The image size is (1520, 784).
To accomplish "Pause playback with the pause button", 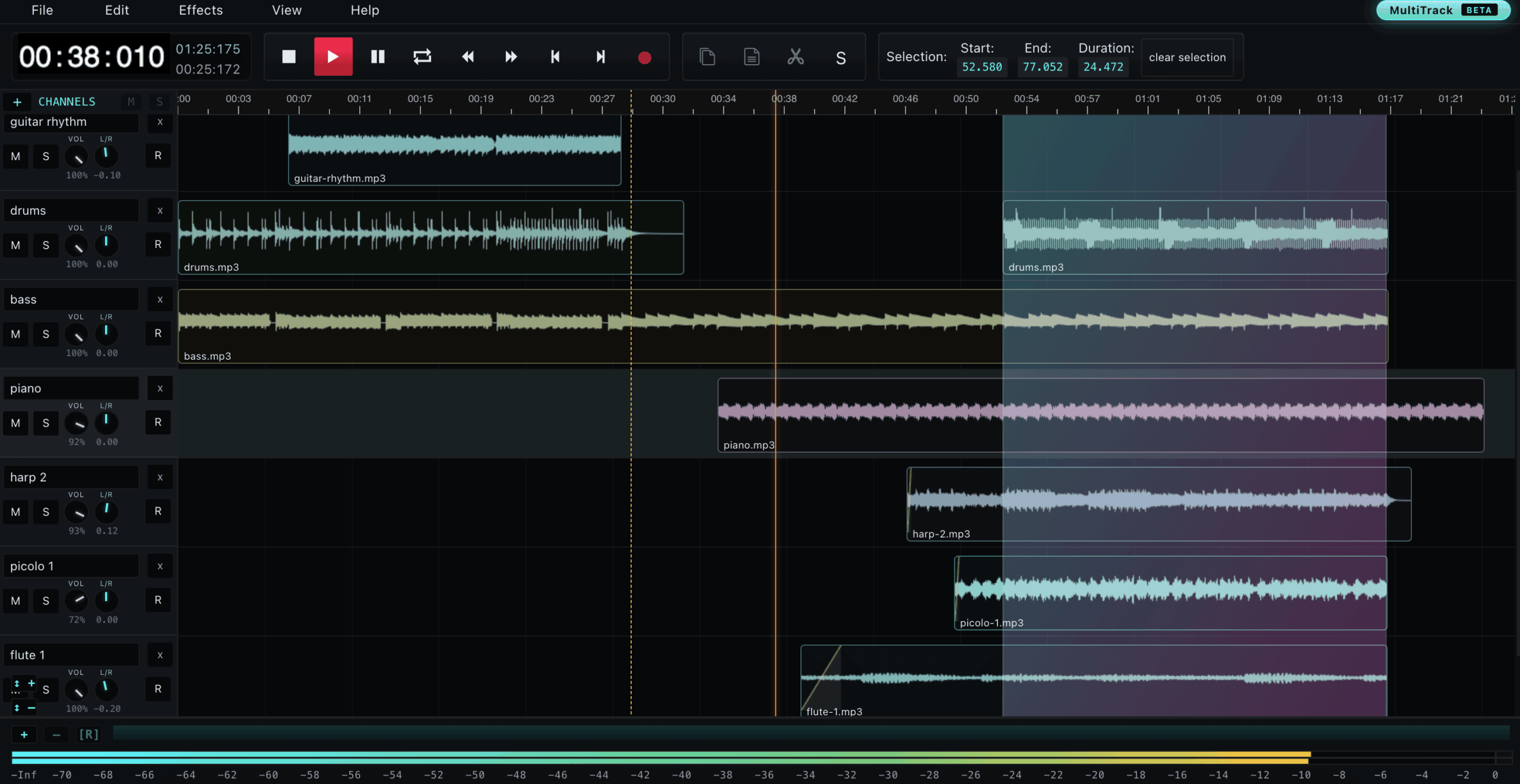I will [378, 57].
